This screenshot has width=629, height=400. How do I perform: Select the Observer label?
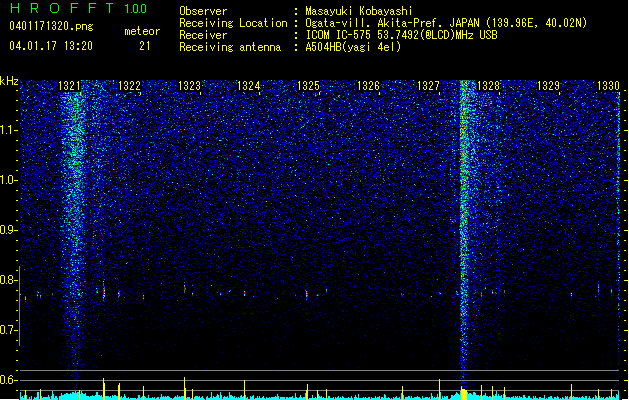[x=203, y=11]
